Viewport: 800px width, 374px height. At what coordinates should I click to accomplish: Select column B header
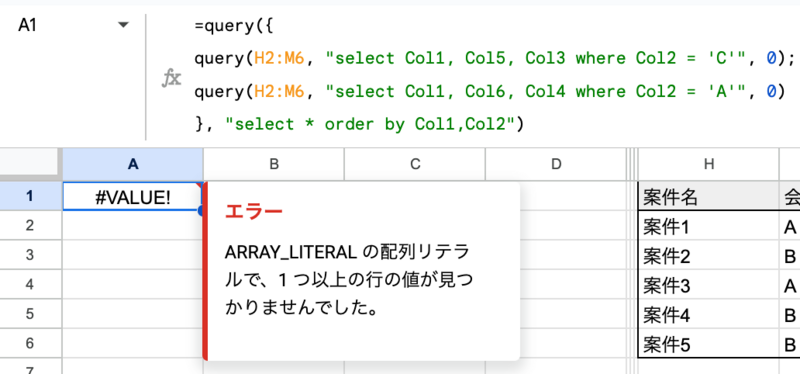(274, 164)
